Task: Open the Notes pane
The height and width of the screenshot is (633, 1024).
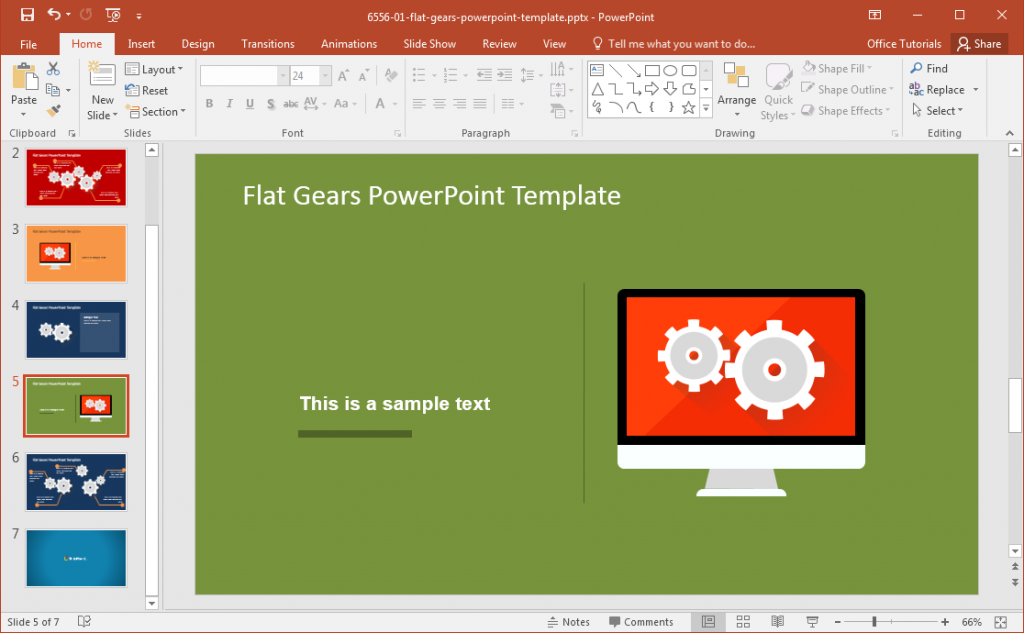Action: (x=569, y=621)
